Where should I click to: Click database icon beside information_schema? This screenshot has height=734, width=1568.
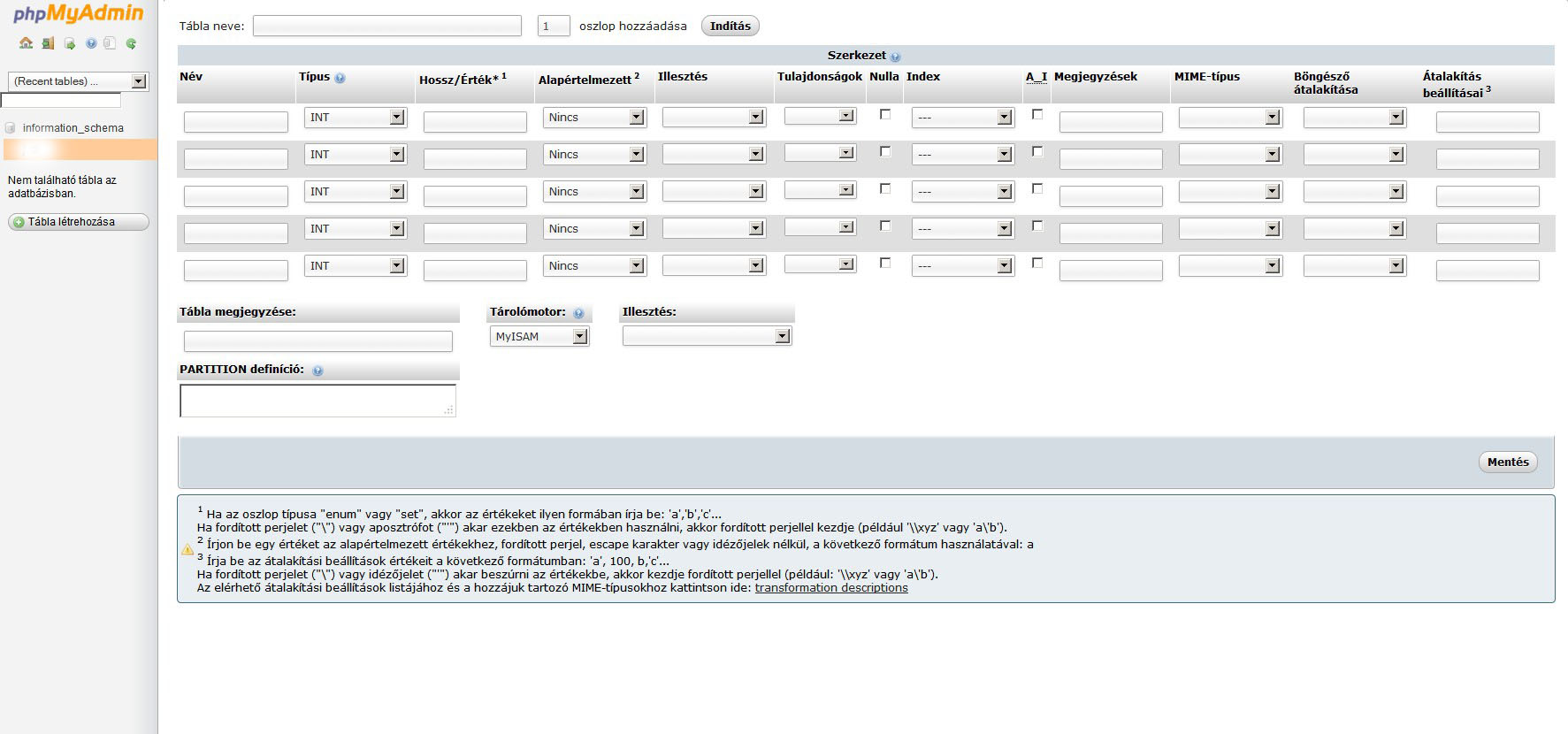[11, 127]
